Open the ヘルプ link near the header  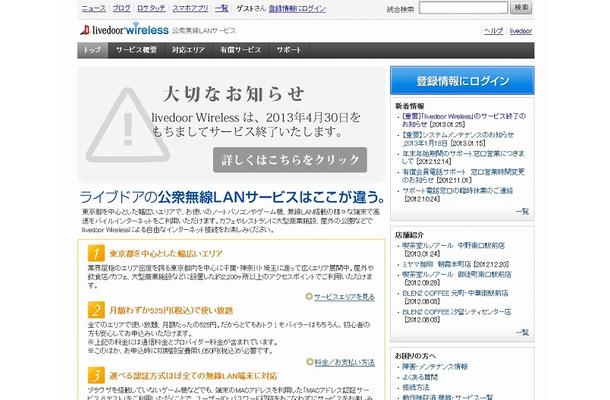tap(493, 31)
